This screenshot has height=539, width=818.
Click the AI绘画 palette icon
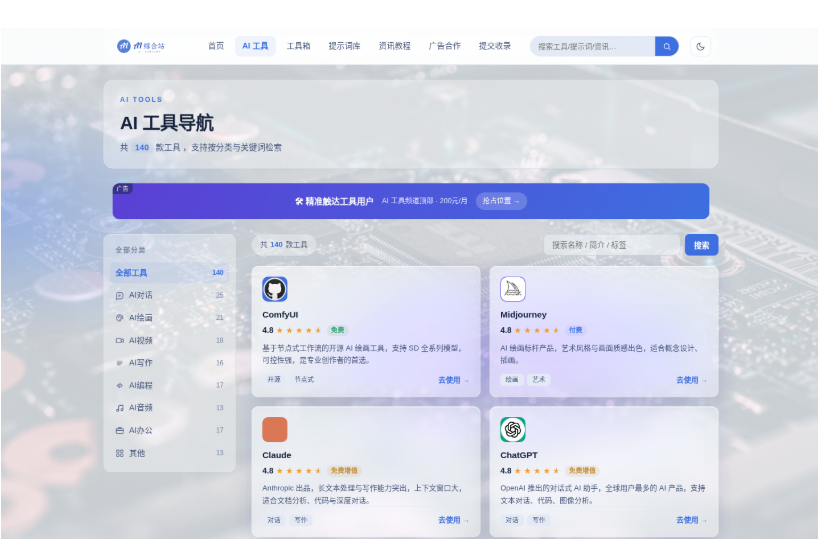[x=119, y=318]
